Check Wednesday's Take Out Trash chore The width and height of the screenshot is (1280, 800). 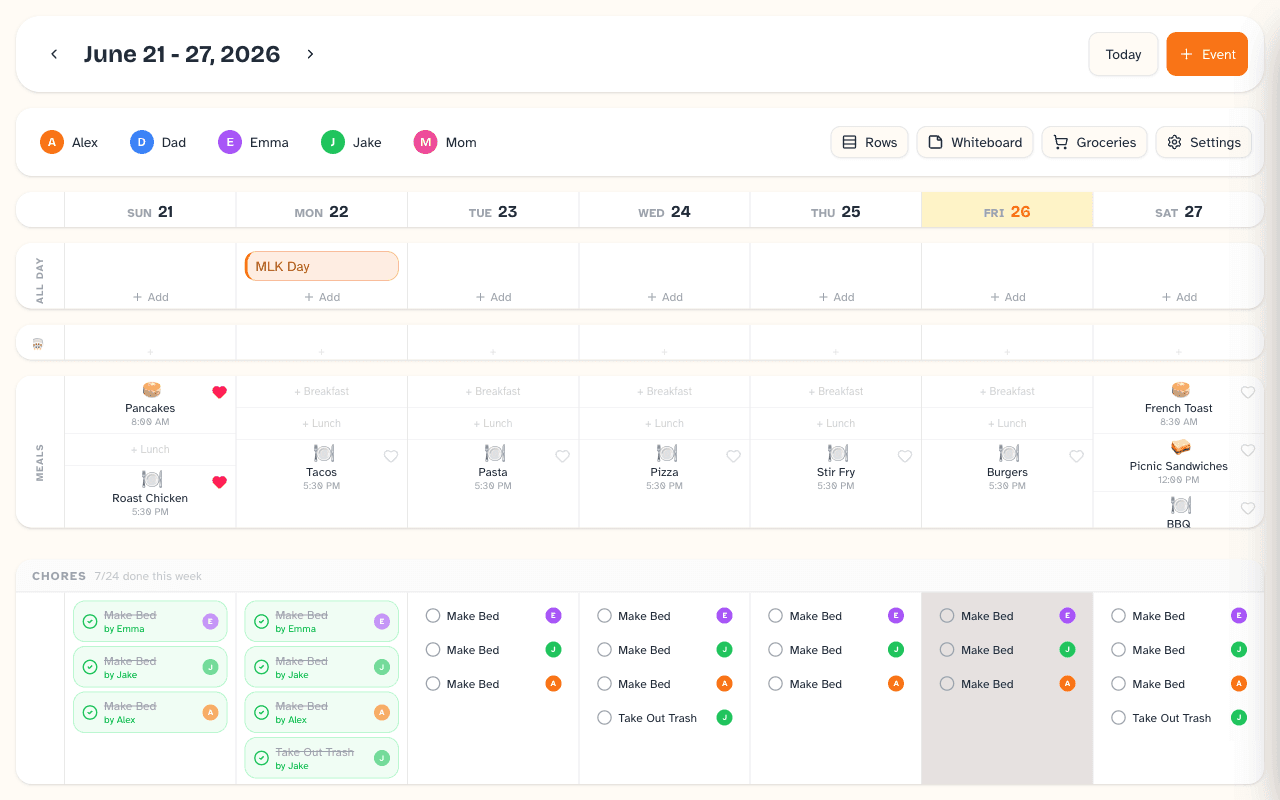click(604, 718)
